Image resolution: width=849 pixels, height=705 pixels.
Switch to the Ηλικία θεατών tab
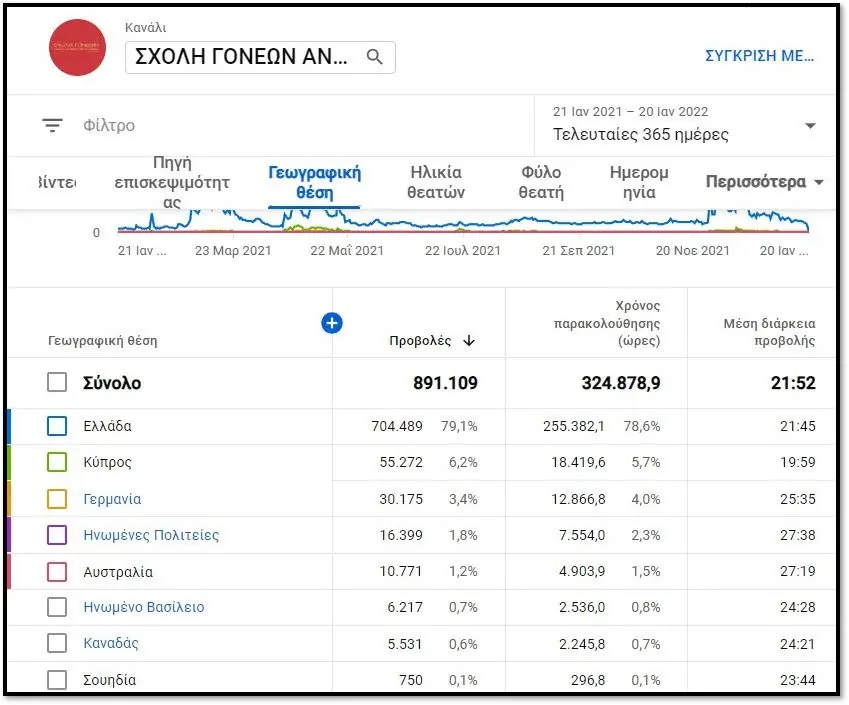click(x=437, y=182)
